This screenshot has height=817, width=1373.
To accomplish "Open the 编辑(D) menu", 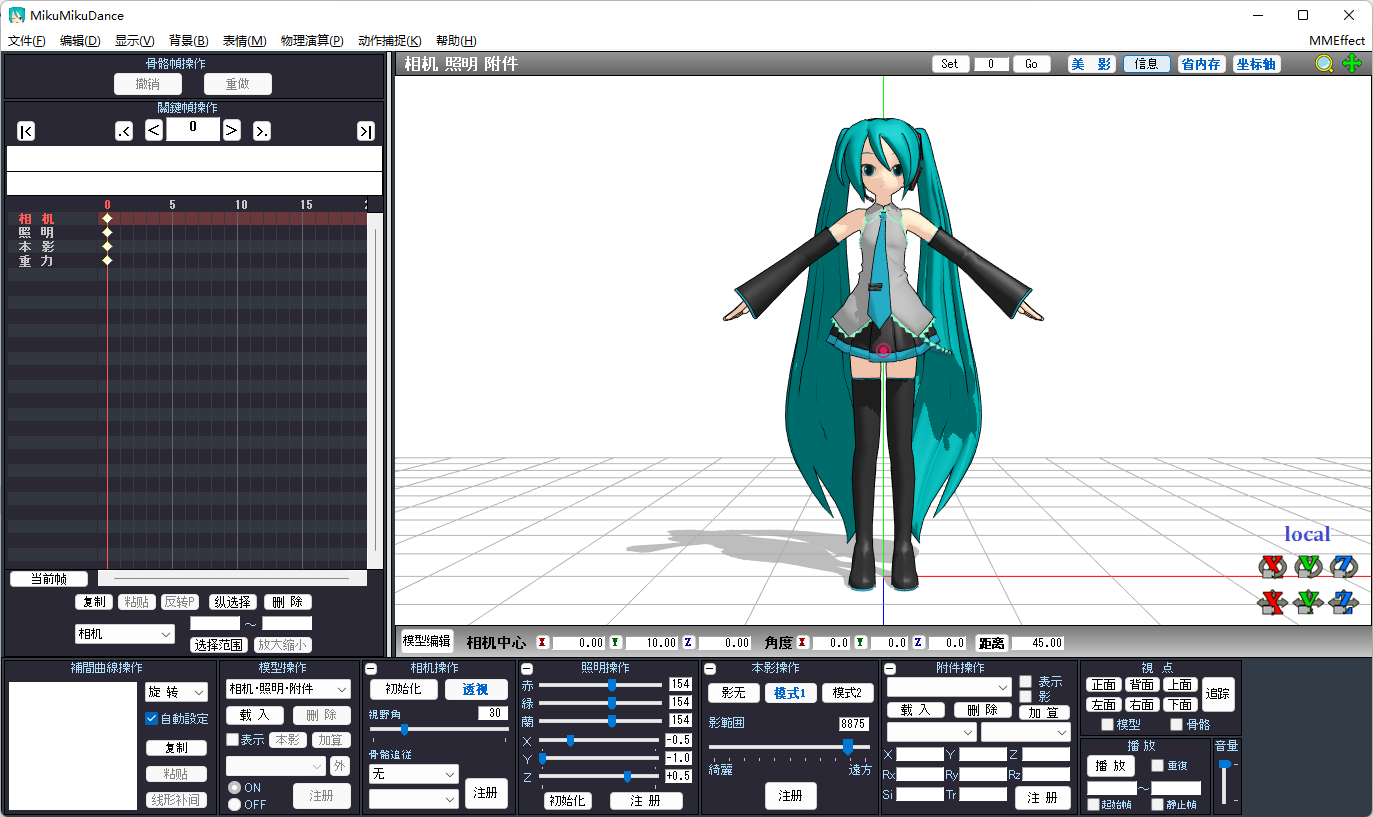I will [80, 41].
